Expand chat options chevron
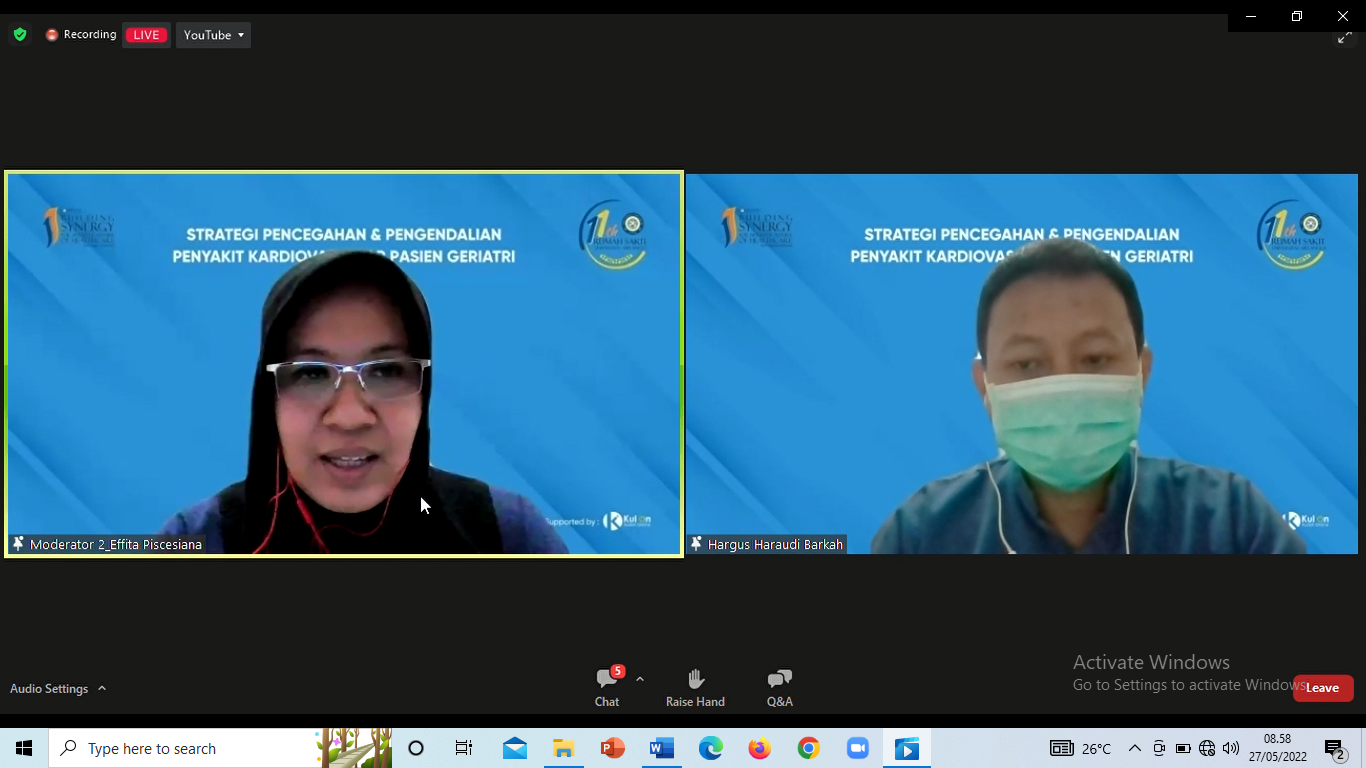 click(x=640, y=679)
